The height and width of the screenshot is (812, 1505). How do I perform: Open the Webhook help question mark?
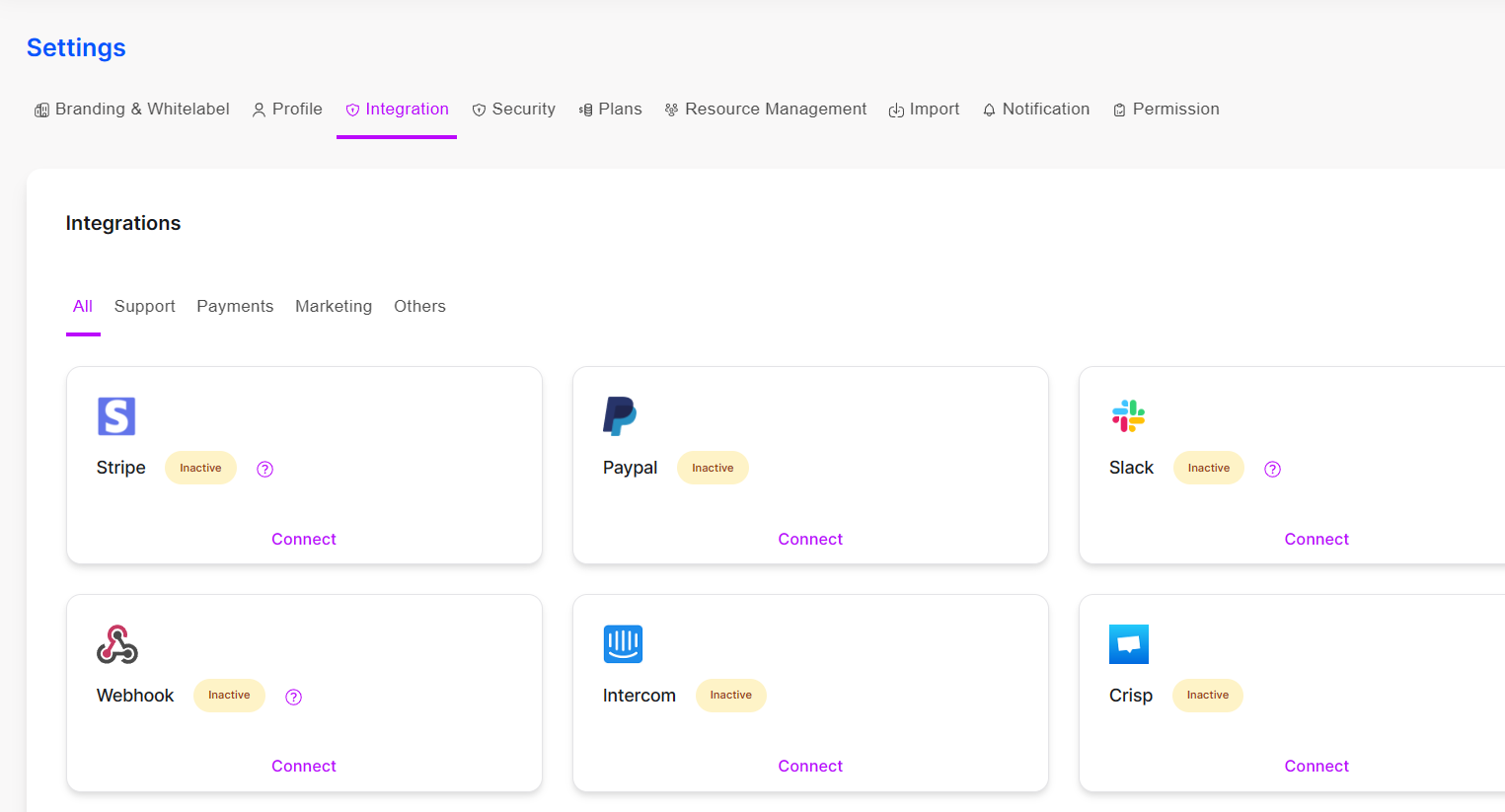pyautogui.click(x=293, y=696)
